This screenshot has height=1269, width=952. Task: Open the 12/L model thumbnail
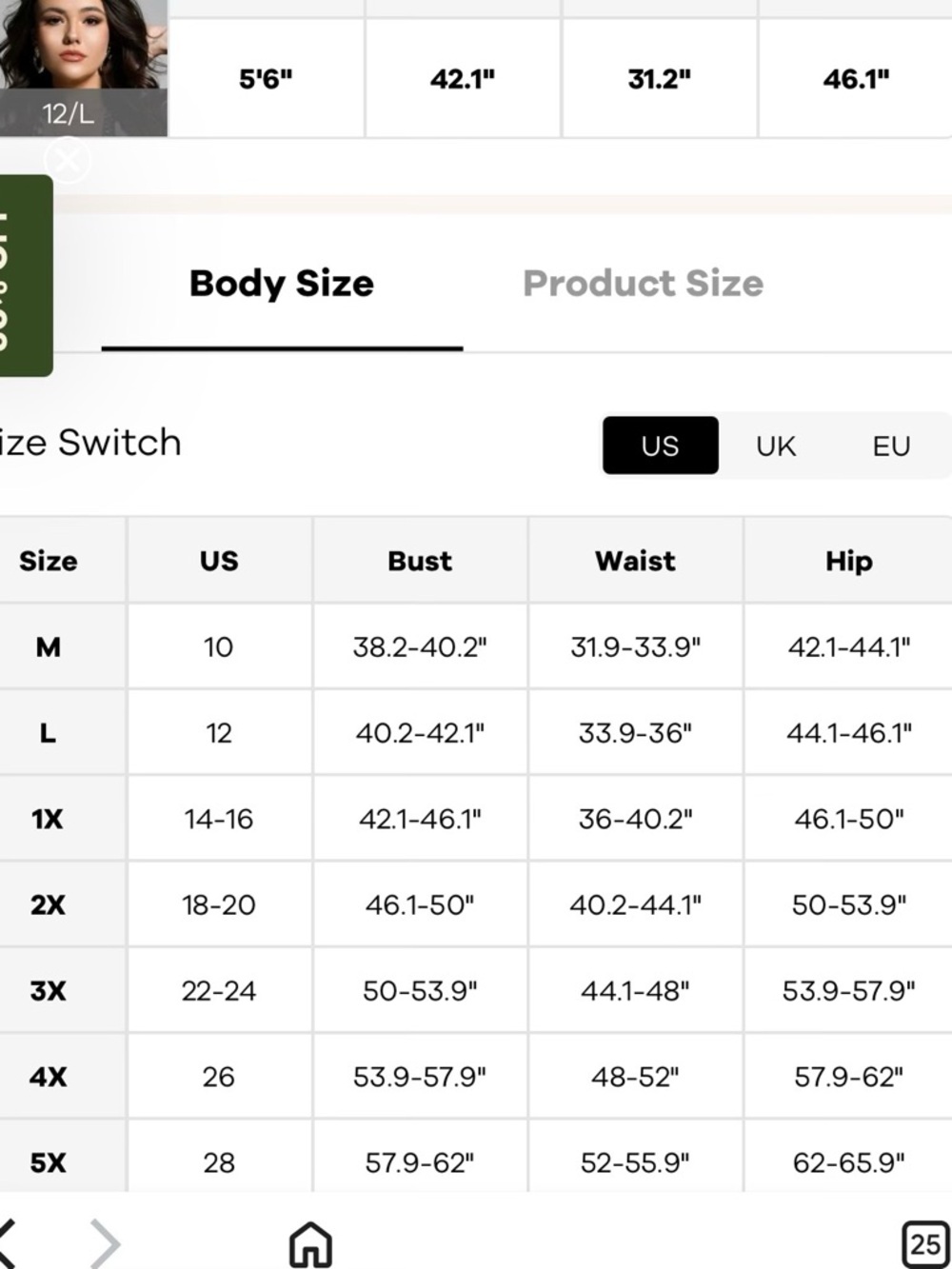point(84,68)
